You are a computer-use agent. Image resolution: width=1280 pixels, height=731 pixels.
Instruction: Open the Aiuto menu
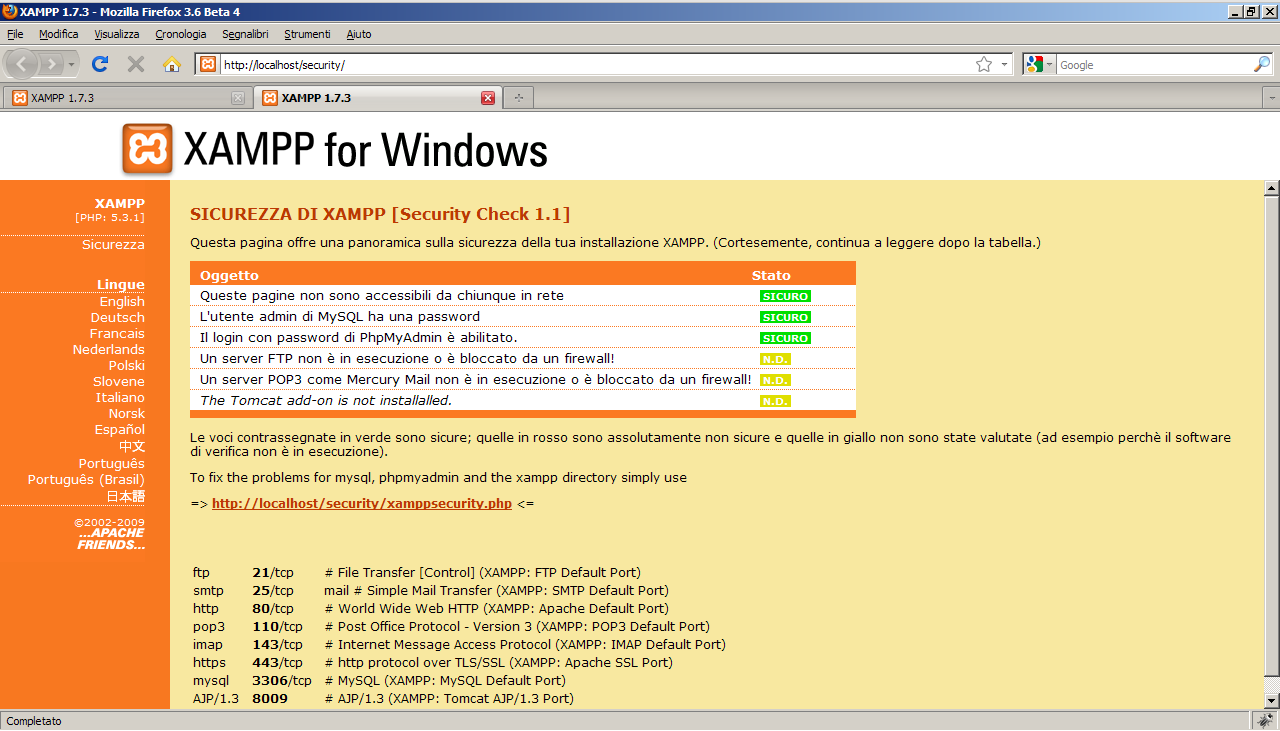click(359, 34)
